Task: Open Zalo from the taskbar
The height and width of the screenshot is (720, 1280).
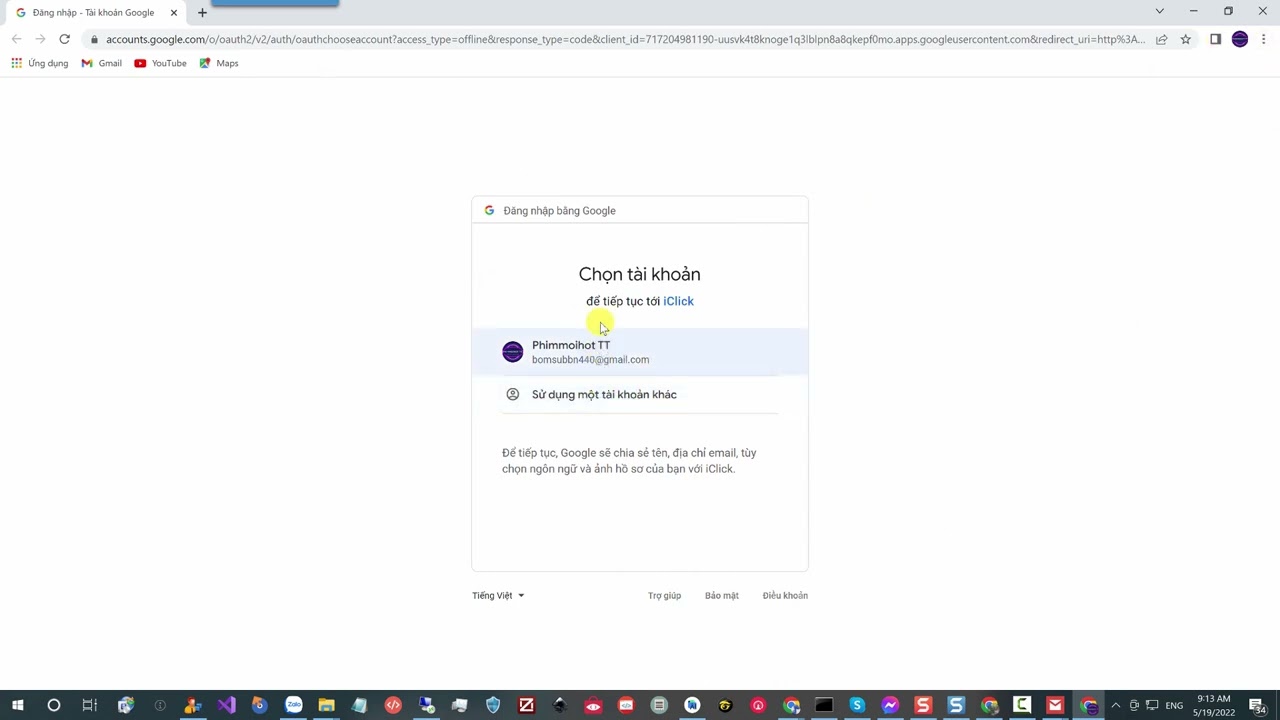Action: (x=293, y=705)
